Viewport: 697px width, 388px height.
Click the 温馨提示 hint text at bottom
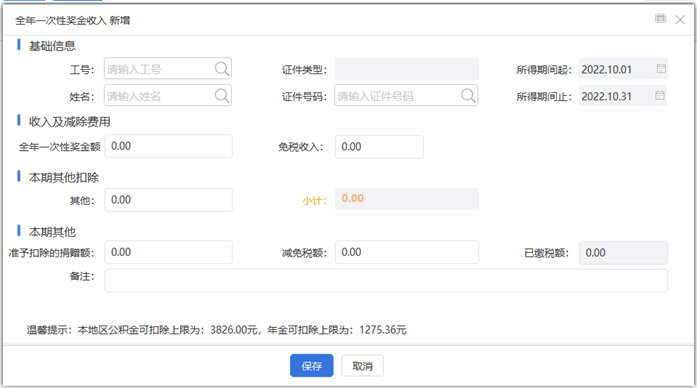(216, 330)
